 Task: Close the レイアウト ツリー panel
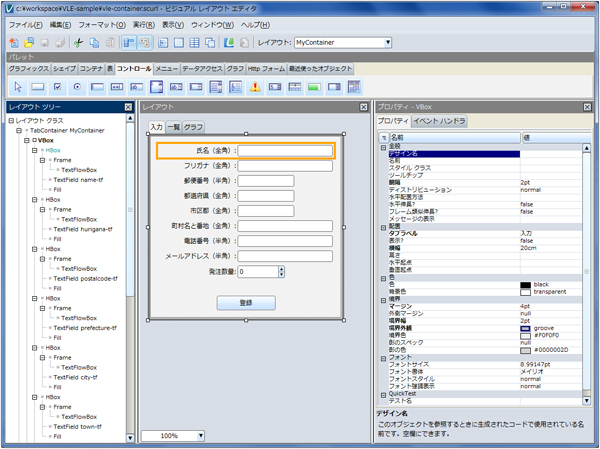point(128,107)
